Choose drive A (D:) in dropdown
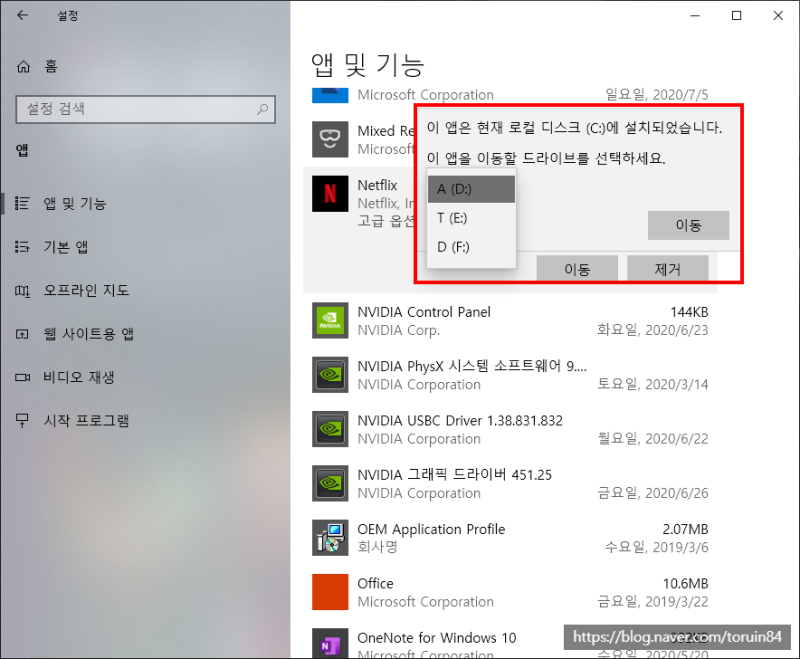Screen dimensions: 800x659 pyautogui.click(x=471, y=189)
